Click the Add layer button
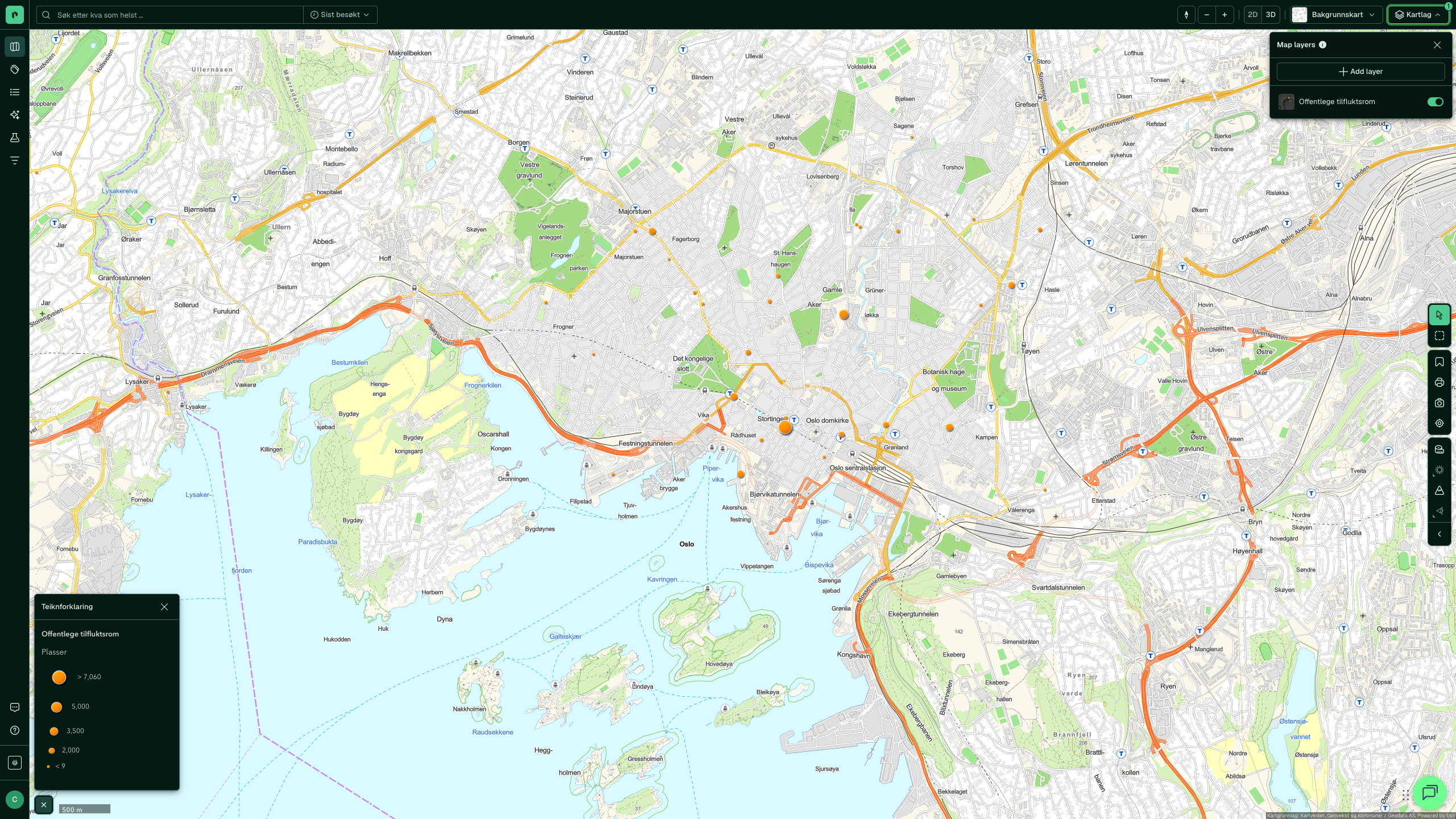Image resolution: width=1456 pixels, height=819 pixels. click(1360, 72)
